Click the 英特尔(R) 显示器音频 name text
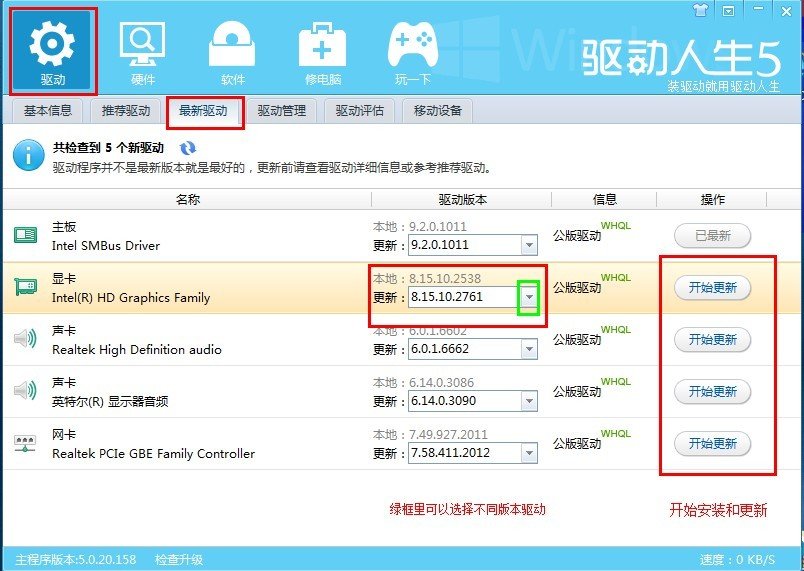 pyautogui.click(x=110, y=401)
